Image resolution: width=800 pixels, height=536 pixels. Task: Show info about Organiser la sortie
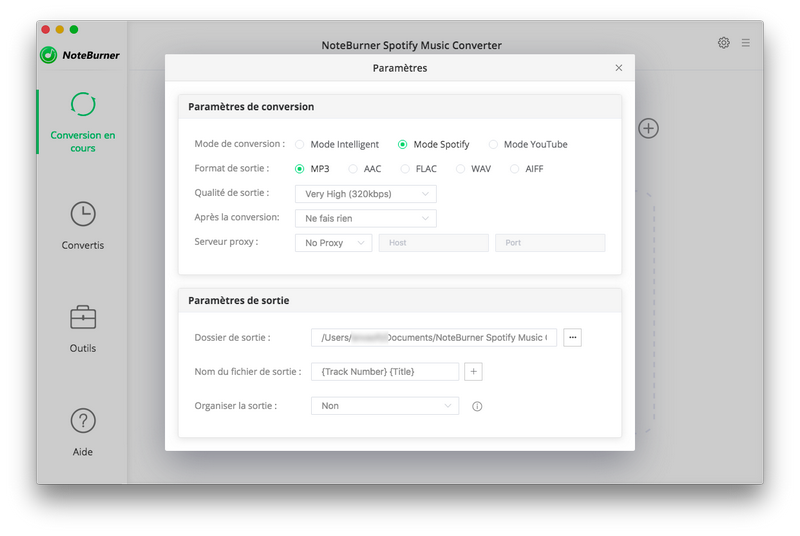click(477, 406)
